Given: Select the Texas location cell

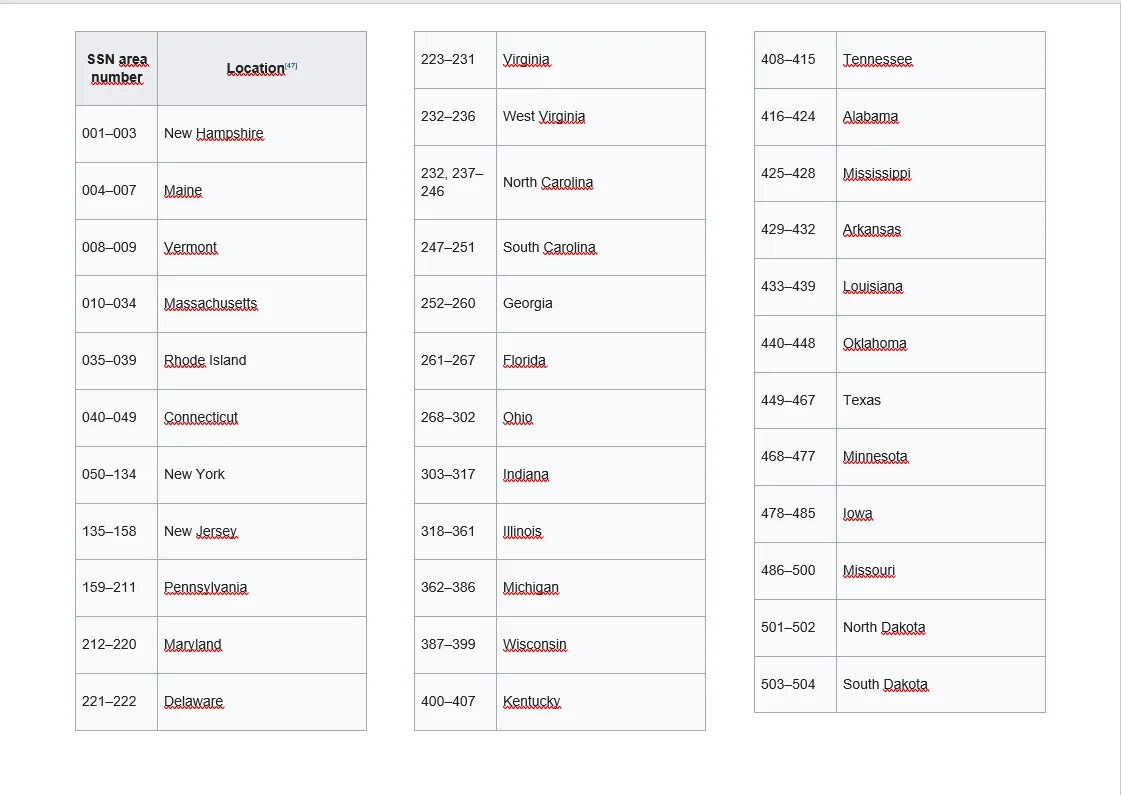Looking at the screenshot, I should 941,400.
